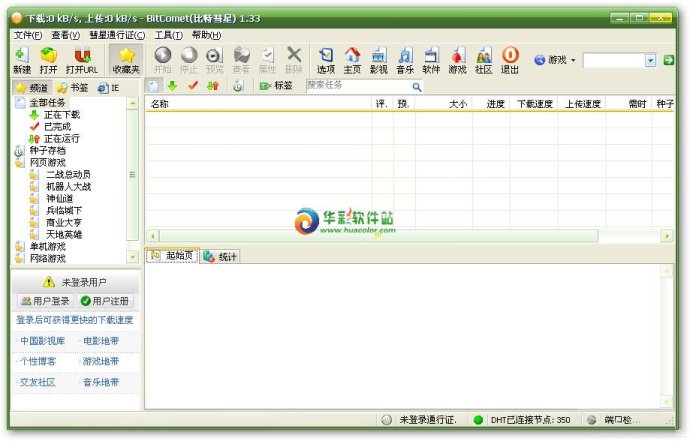
Task: Open the 查看(V) menu
Action: point(66,35)
